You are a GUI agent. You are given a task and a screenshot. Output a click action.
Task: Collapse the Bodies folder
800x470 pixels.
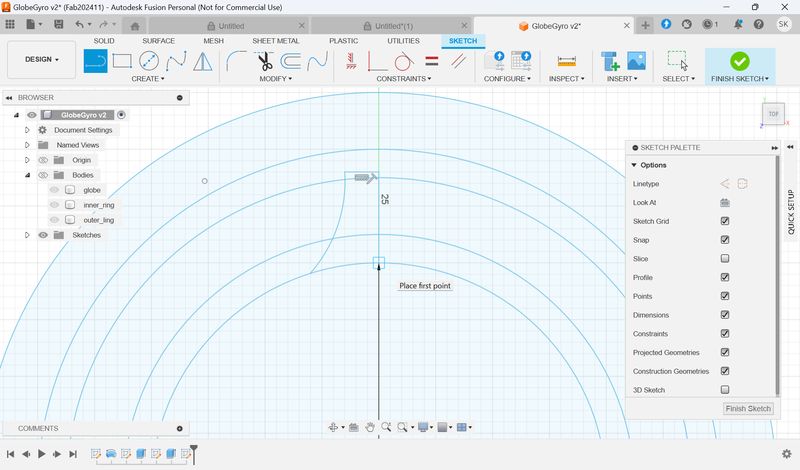[28, 175]
